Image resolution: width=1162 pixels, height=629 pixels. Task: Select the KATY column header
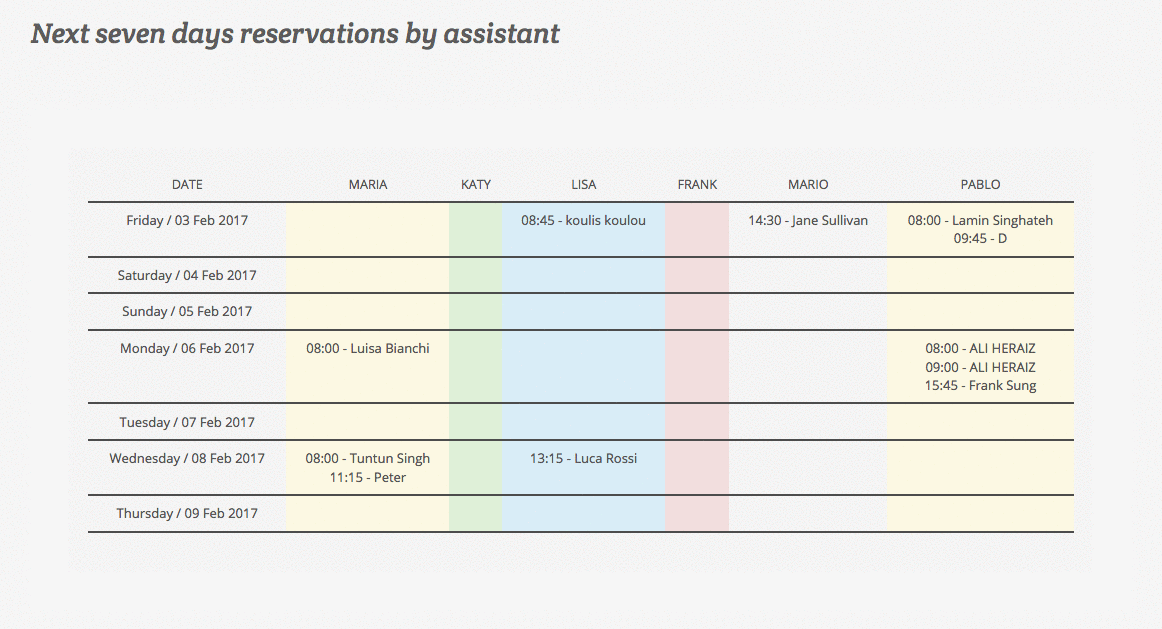click(476, 184)
